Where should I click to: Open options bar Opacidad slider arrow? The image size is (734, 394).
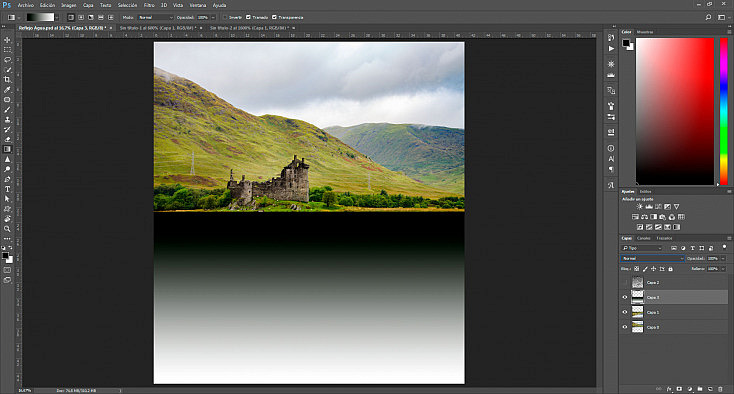(213, 17)
